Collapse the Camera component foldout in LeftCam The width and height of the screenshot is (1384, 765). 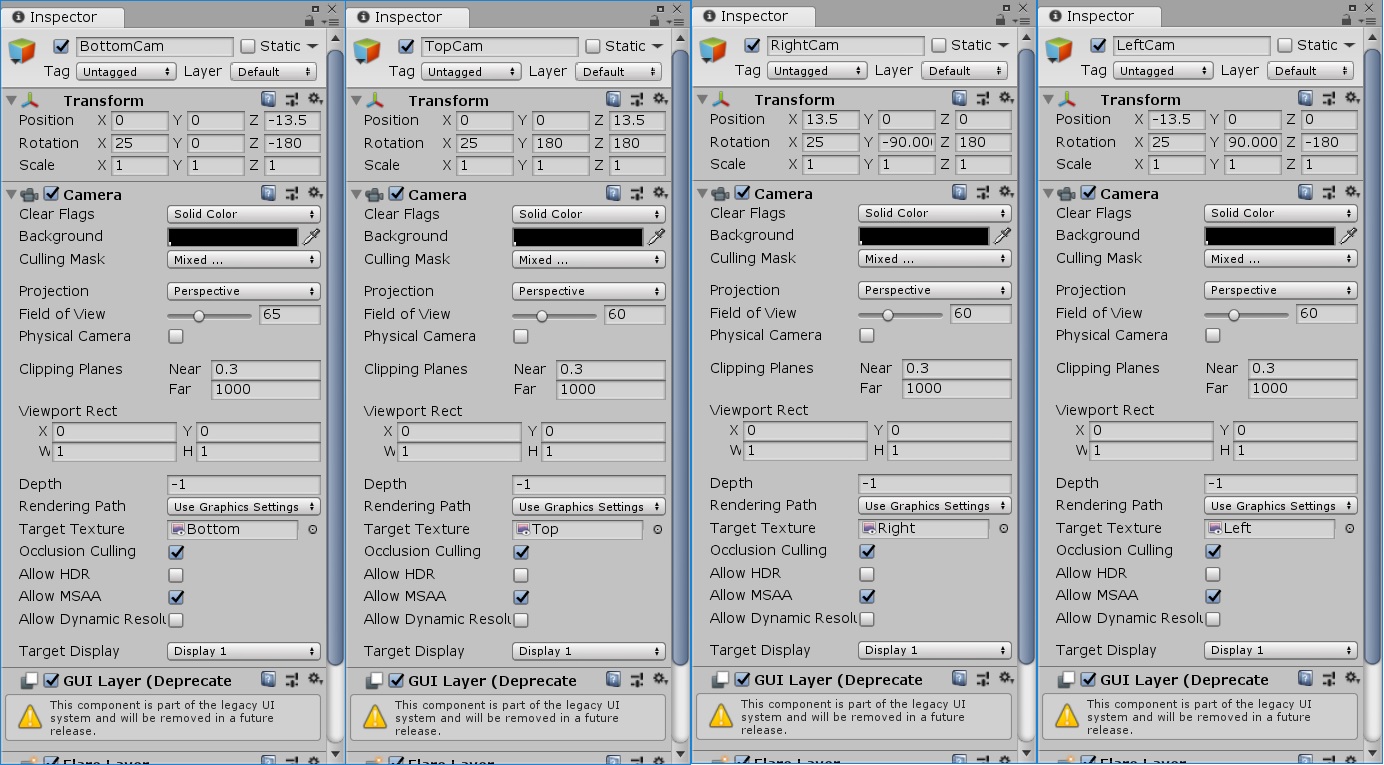[1047, 194]
